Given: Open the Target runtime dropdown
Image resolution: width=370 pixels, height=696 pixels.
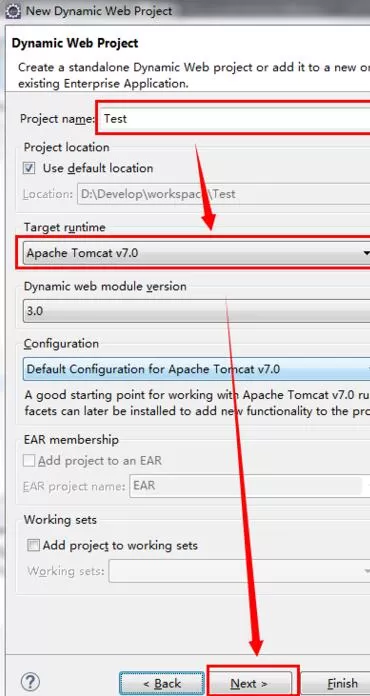Looking at the screenshot, I should click(x=197, y=253).
